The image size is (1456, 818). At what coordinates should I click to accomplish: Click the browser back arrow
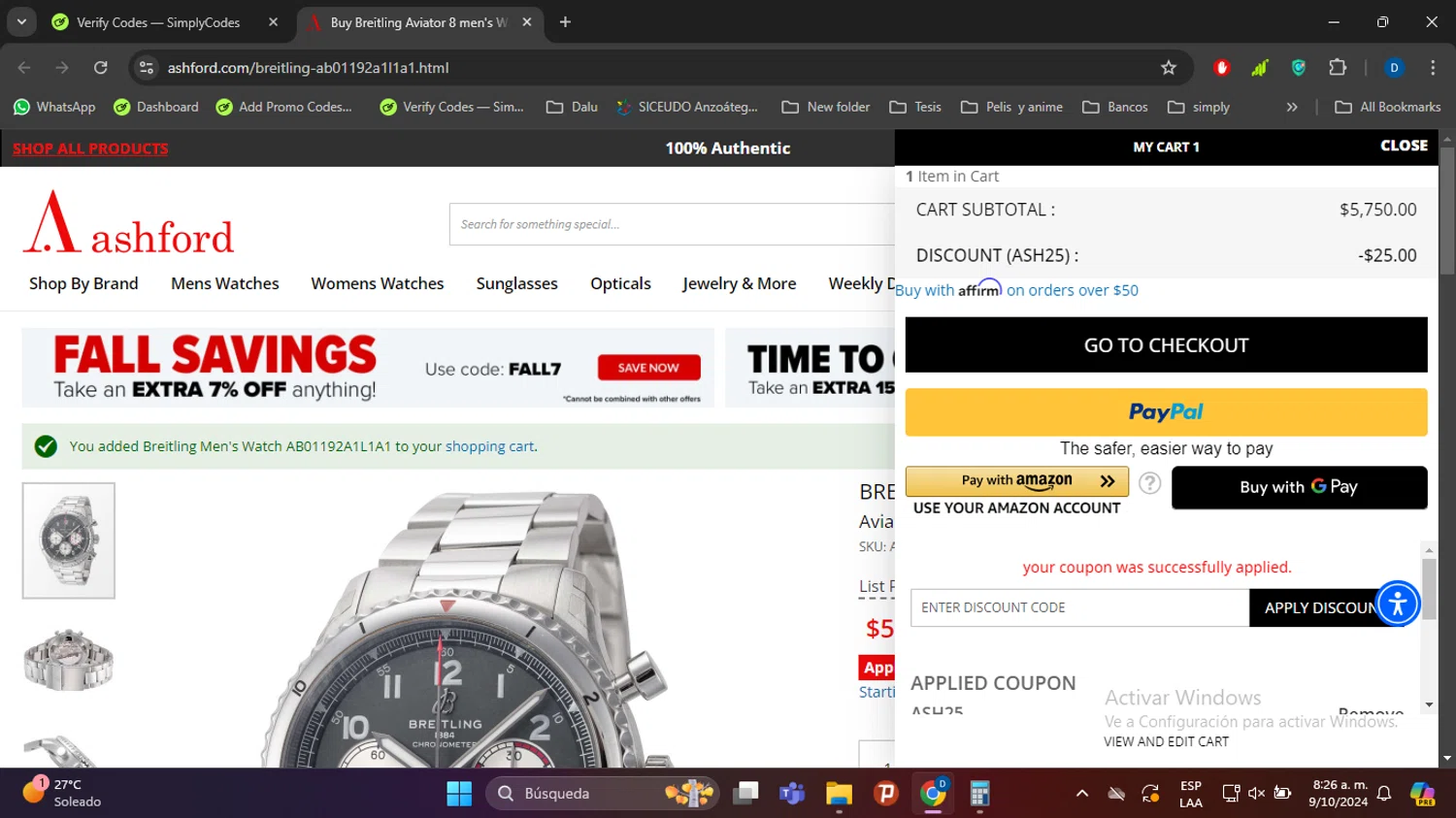click(24, 68)
